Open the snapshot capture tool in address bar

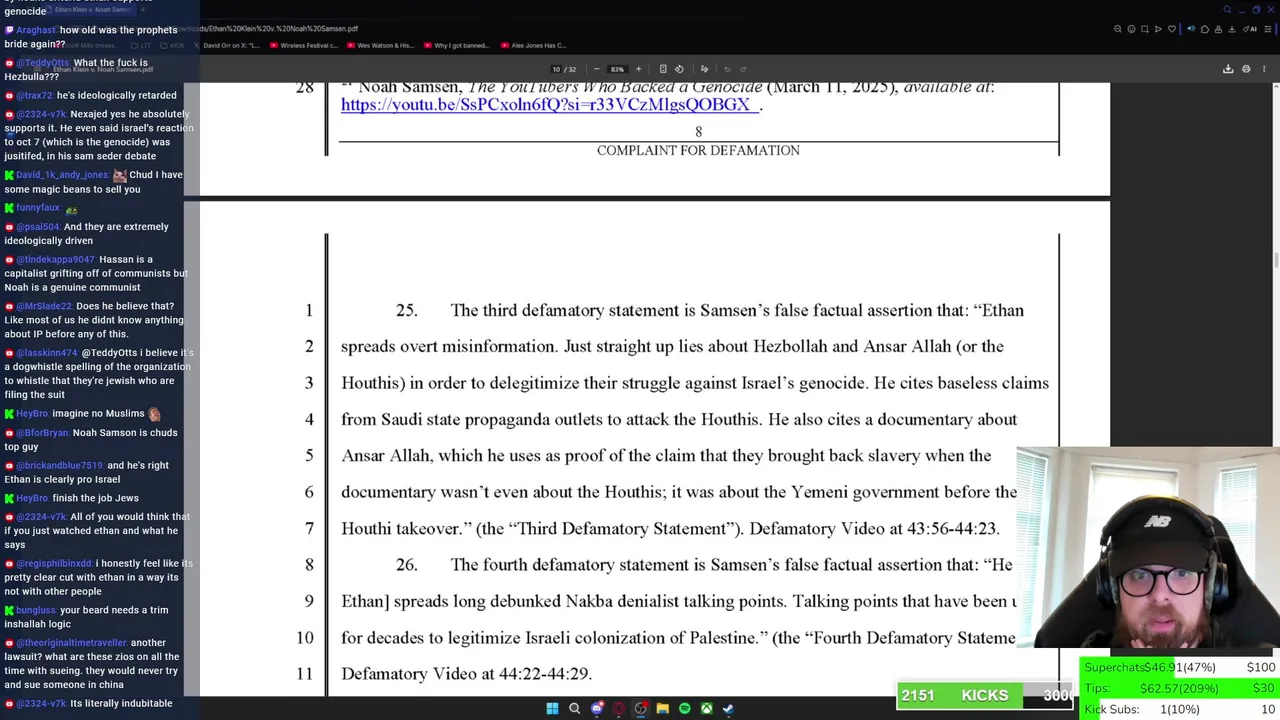[x=1145, y=29]
